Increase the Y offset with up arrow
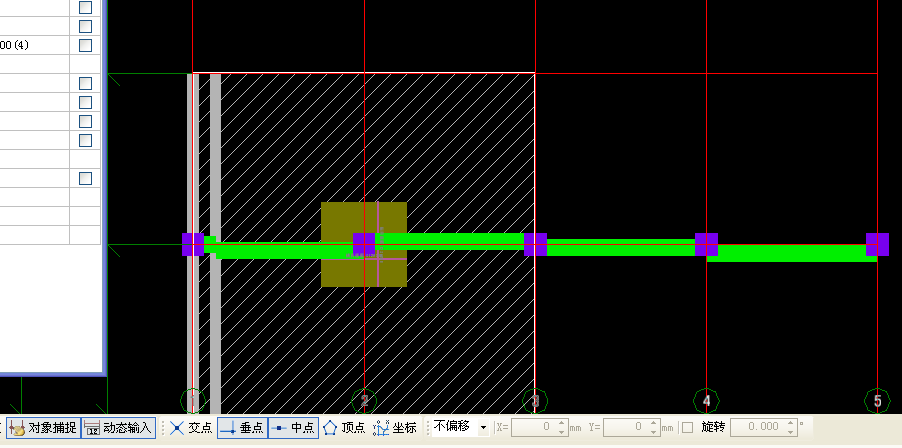 click(x=654, y=423)
